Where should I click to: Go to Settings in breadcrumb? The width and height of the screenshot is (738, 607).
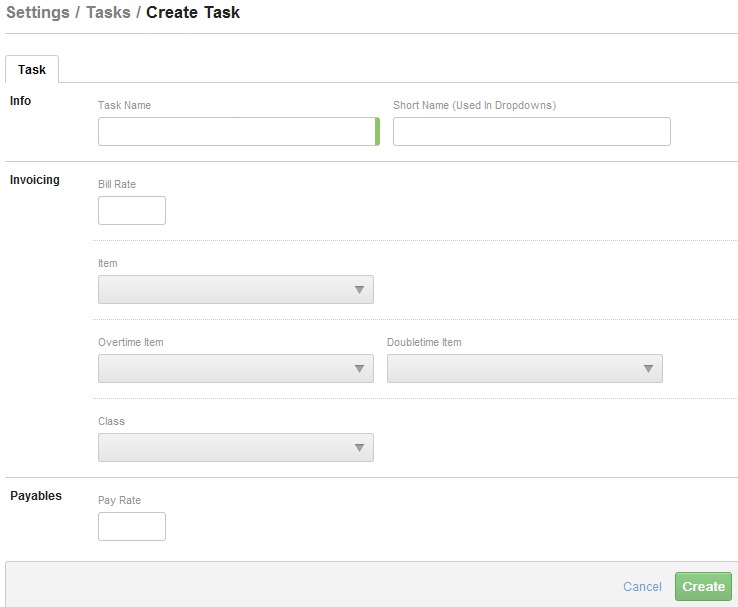38,12
